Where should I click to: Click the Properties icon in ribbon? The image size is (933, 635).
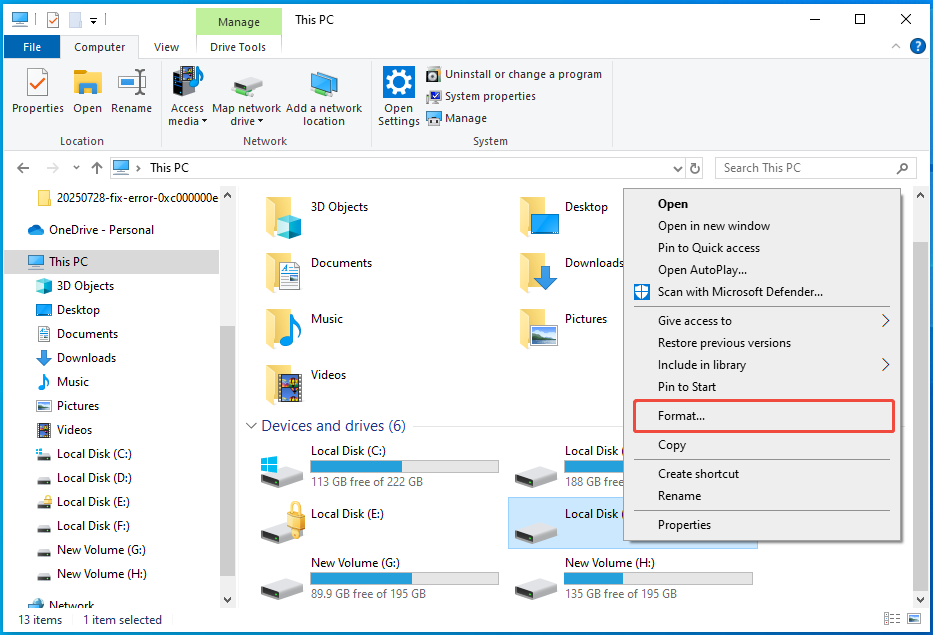click(x=37, y=82)
